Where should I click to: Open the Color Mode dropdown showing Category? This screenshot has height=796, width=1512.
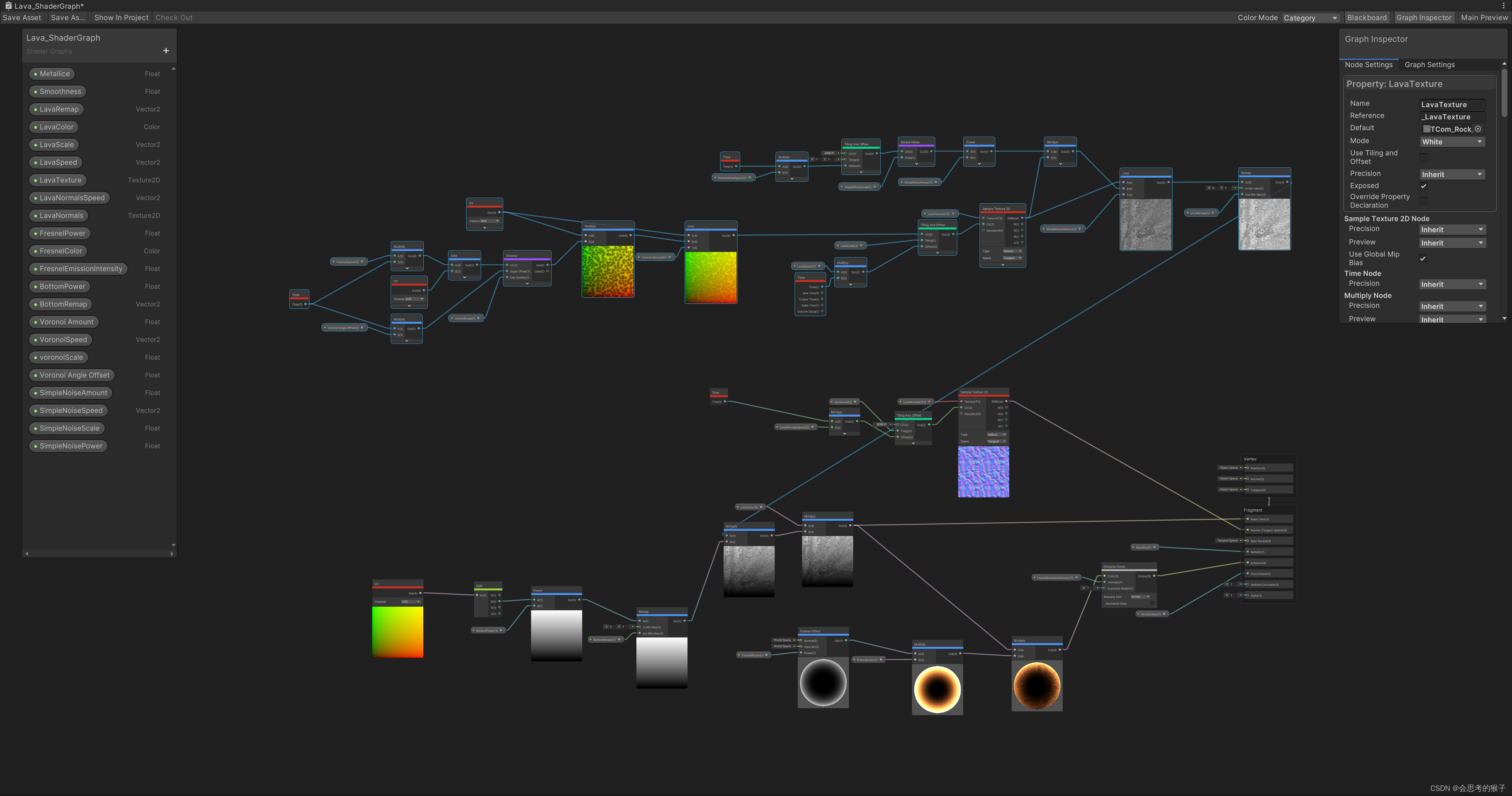pyautogui.click(x=1311, y=18)
